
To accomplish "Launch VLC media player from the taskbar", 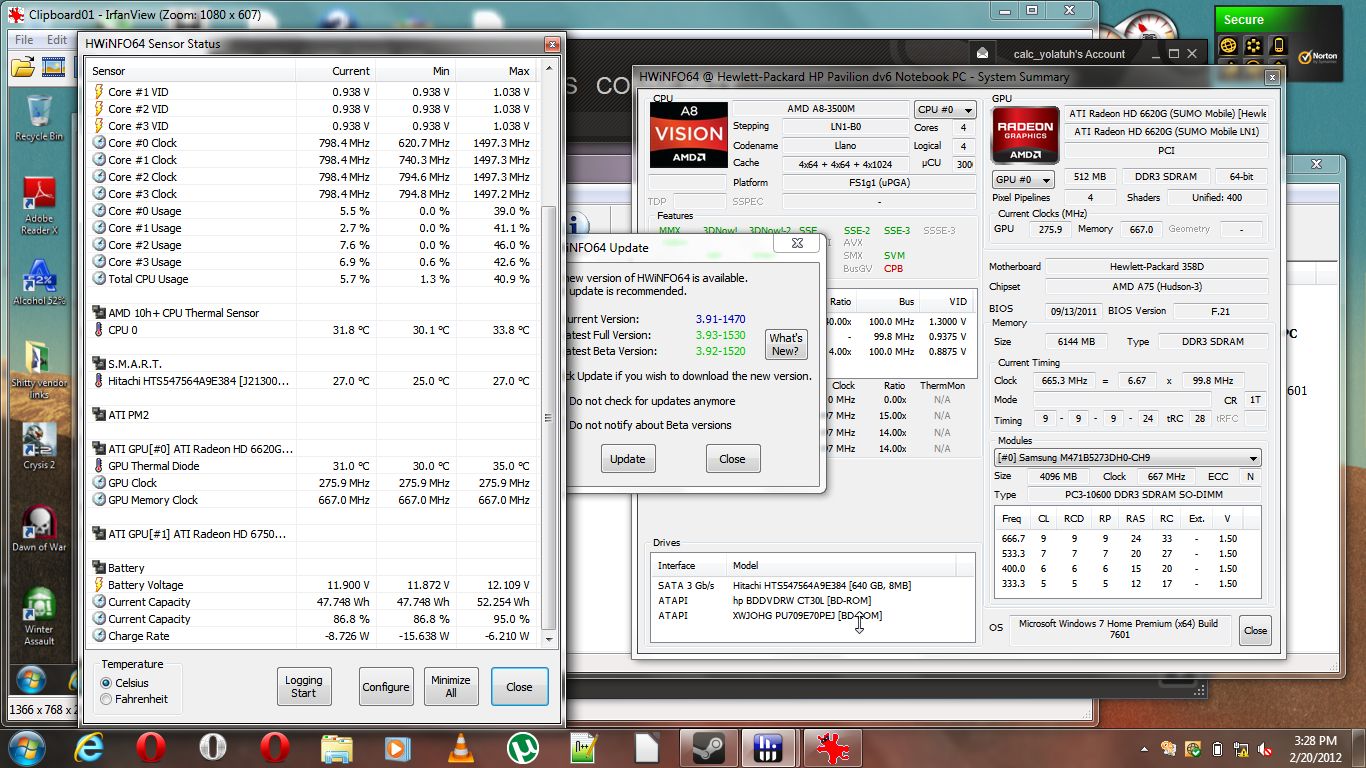I will pos(459,747).
